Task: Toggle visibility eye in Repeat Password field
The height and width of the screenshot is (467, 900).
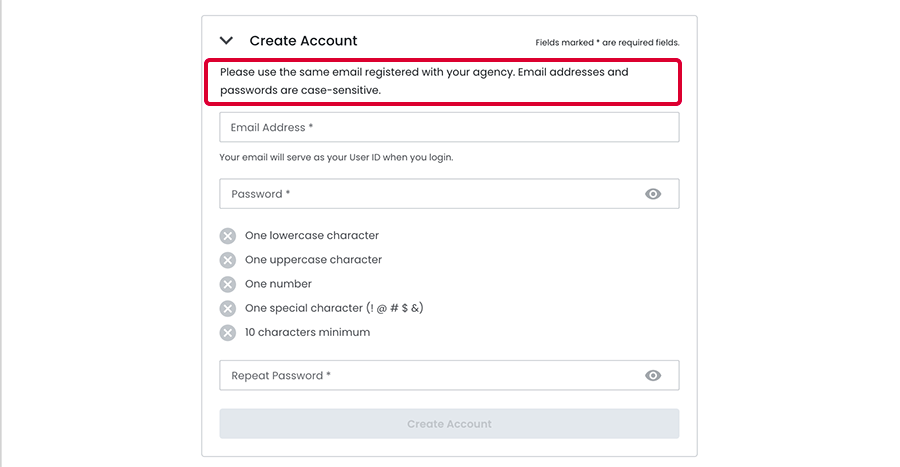Action: [x=653, y=376]
